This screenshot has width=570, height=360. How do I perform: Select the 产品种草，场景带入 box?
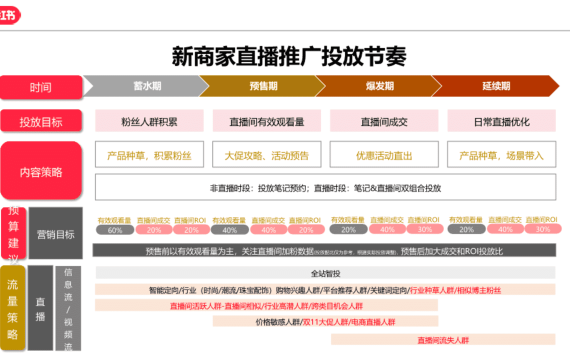pyautogui.click(x=502, y=155)
